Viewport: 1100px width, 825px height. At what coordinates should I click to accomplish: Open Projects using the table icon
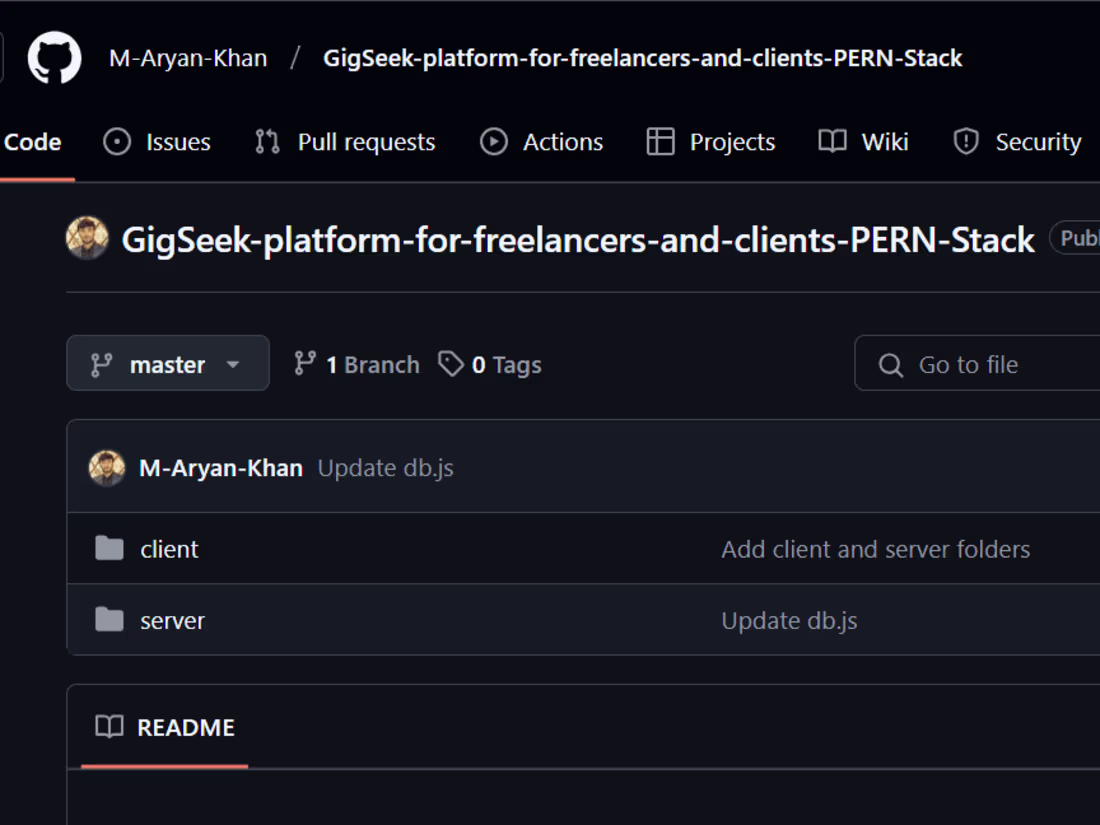point(660,141)
